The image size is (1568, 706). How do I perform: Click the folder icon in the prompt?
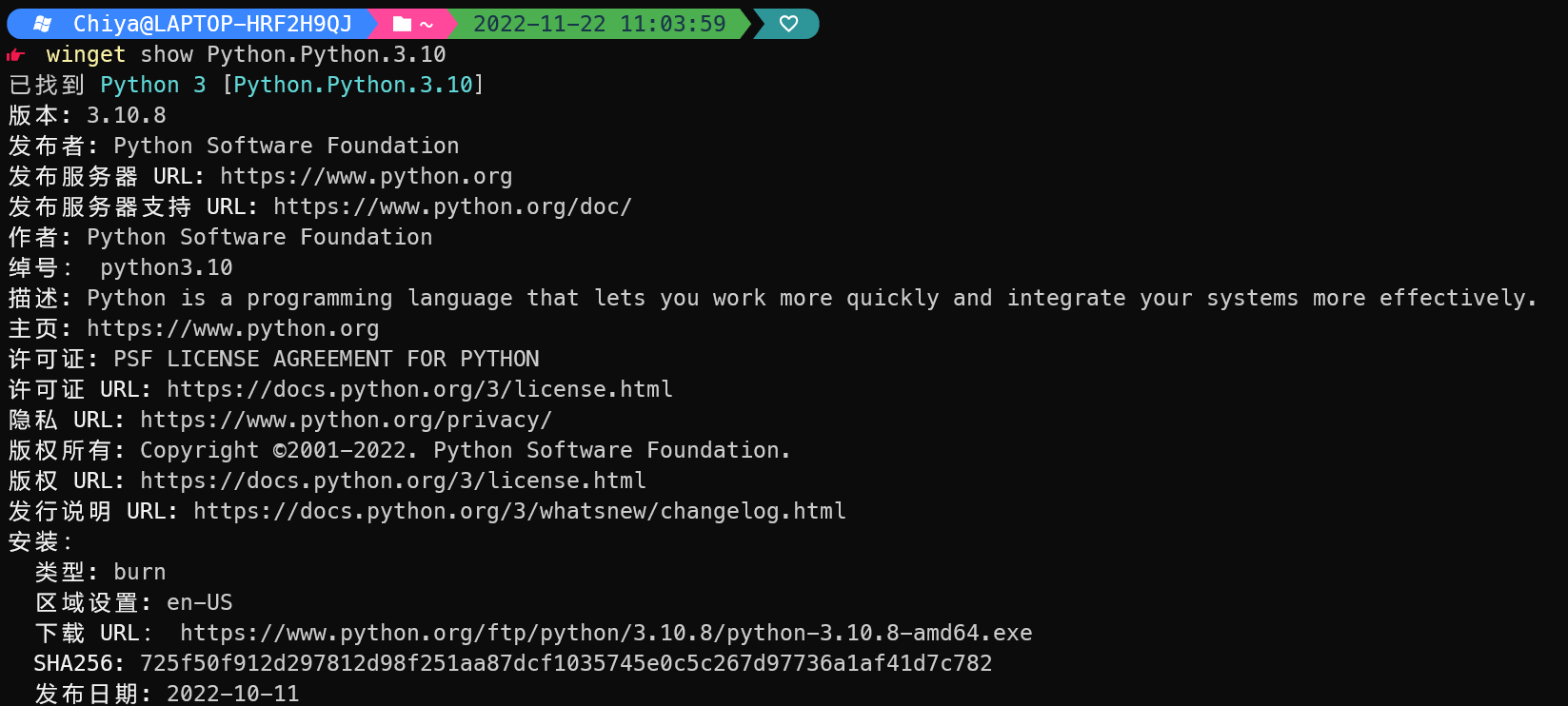click(x=403, y=24)
